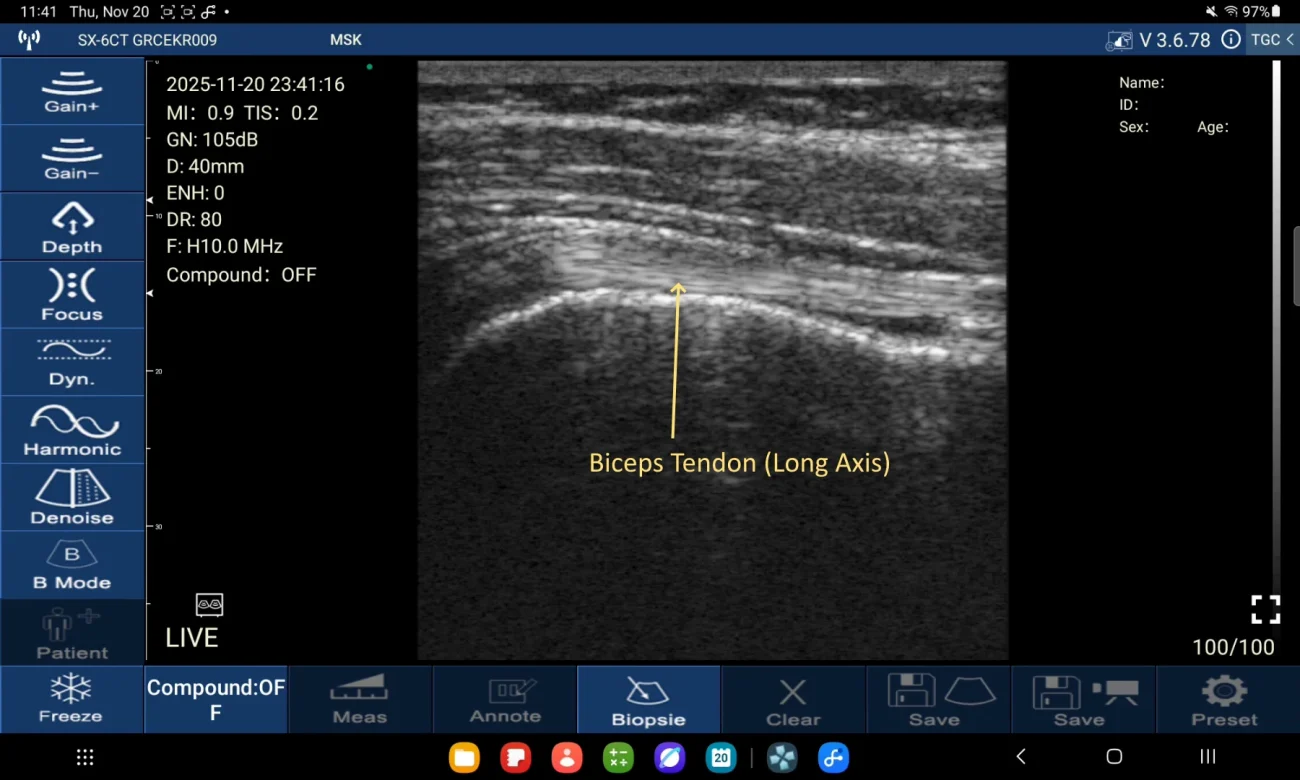Save a video clip recording
Image resolution: width=1300 pixels, height=780 pixels.
(x=1083, y=700)
